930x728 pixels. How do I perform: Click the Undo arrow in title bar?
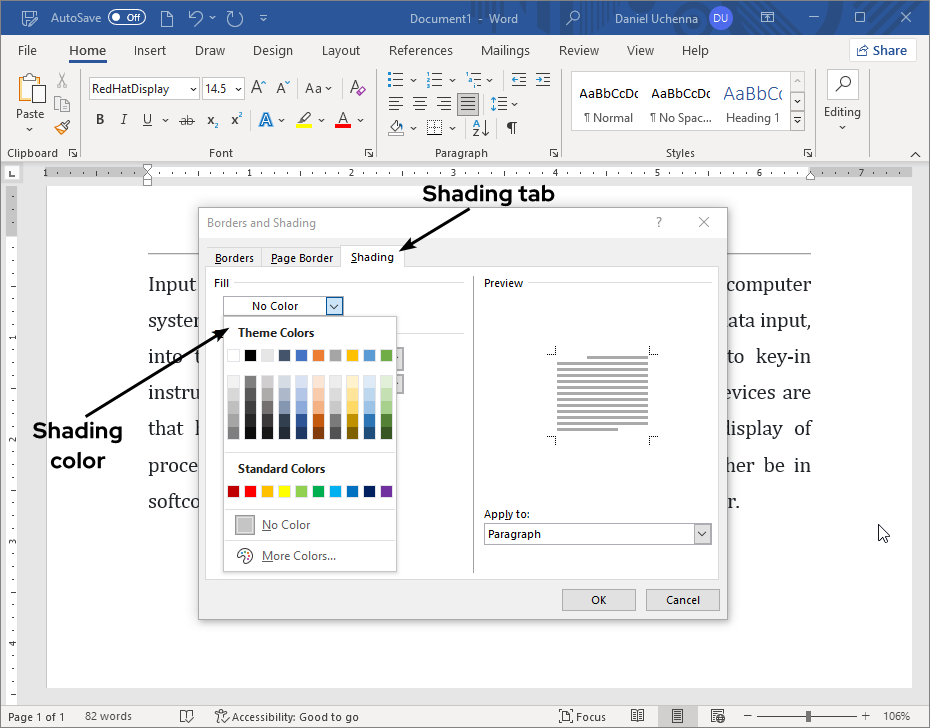pyautogui.click(x=197, y=18)
